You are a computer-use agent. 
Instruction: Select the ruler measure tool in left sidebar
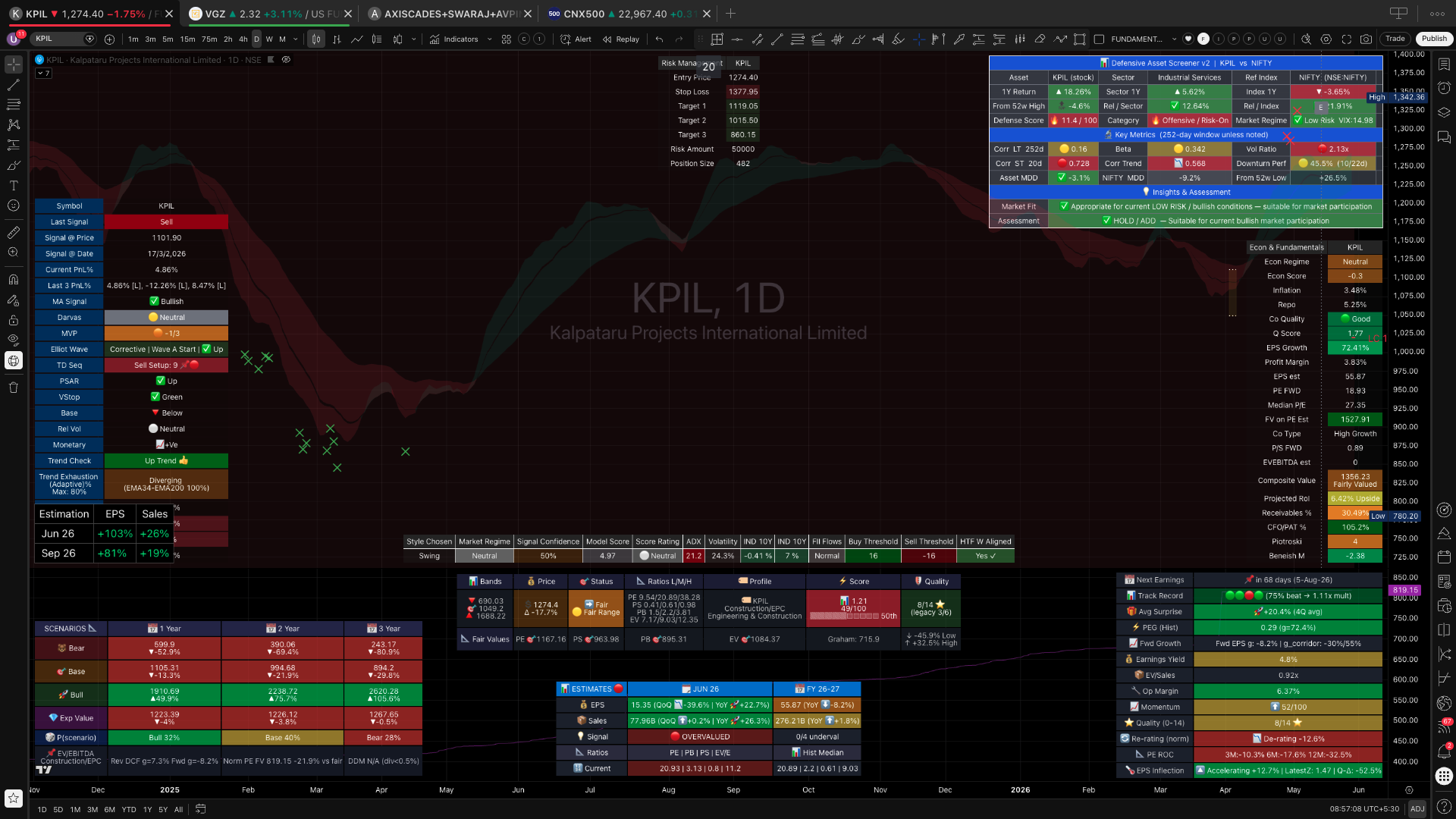(x=14, y=233)
